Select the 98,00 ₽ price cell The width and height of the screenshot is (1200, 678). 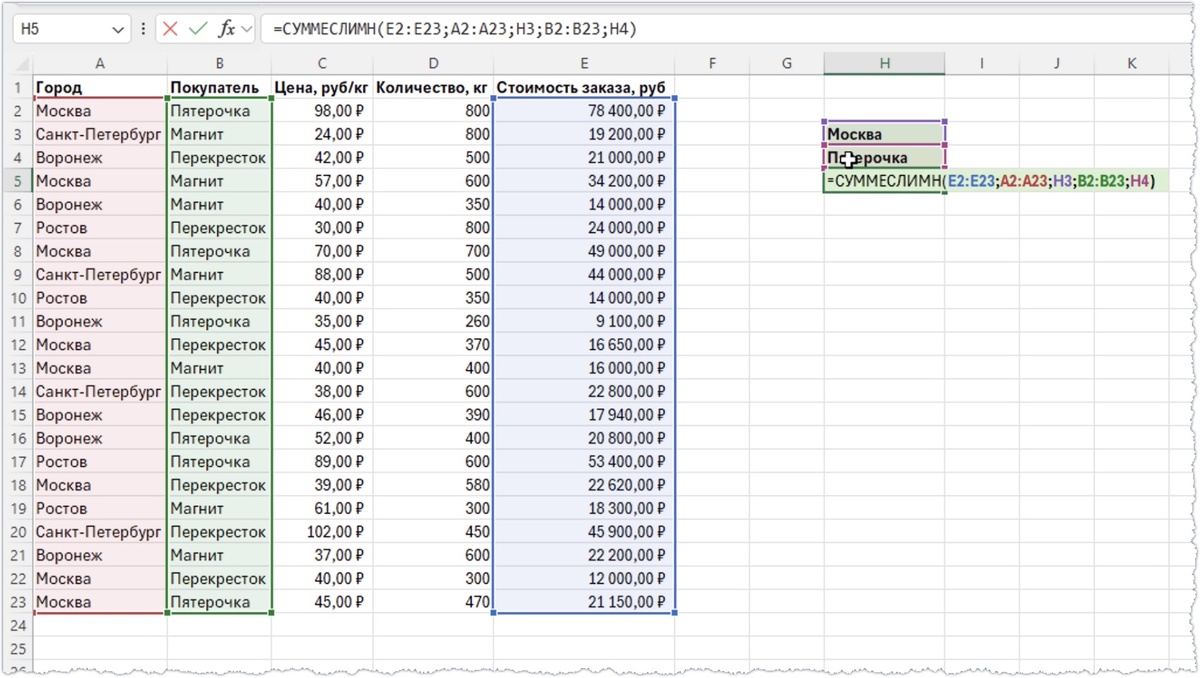[322, 111]
